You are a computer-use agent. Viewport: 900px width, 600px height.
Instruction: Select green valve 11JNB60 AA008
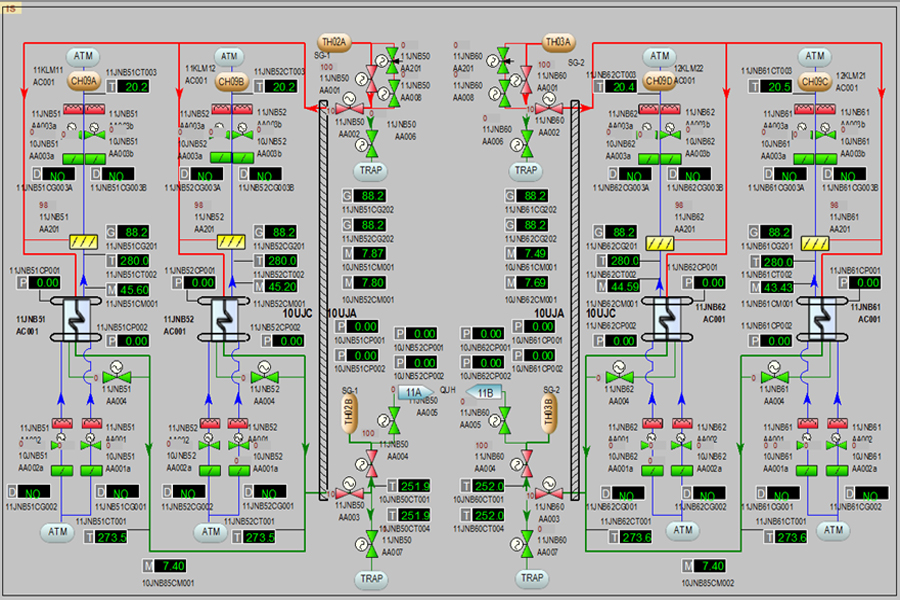point(505,94)
